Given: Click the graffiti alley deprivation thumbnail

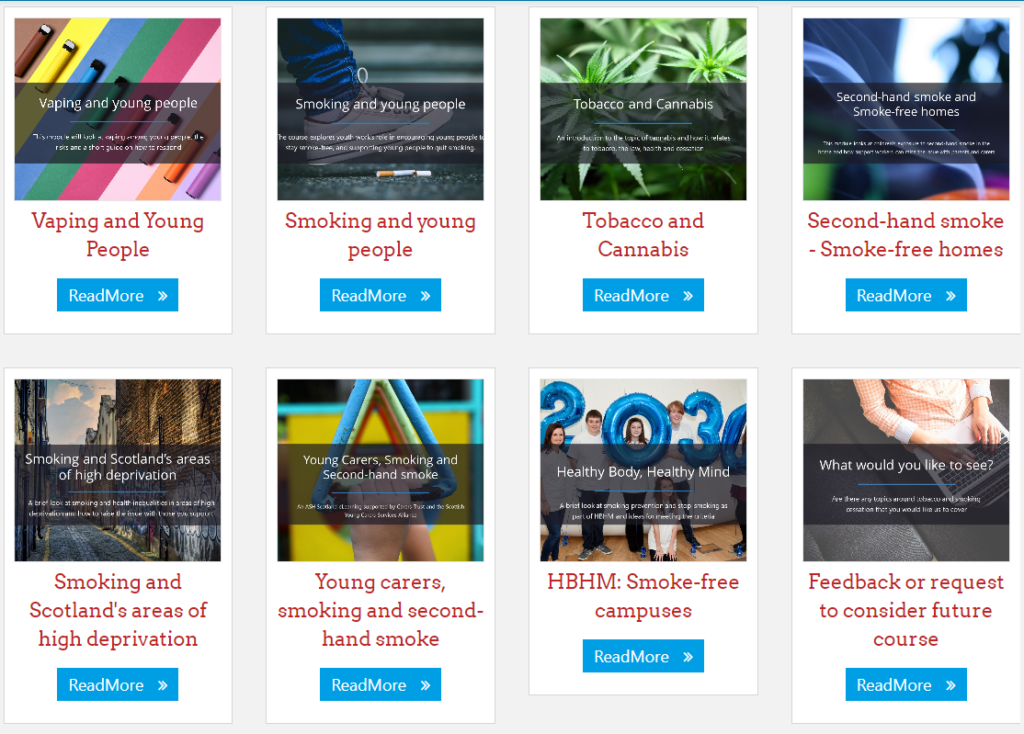Looking at the screenshot, I should pos(118,470).
